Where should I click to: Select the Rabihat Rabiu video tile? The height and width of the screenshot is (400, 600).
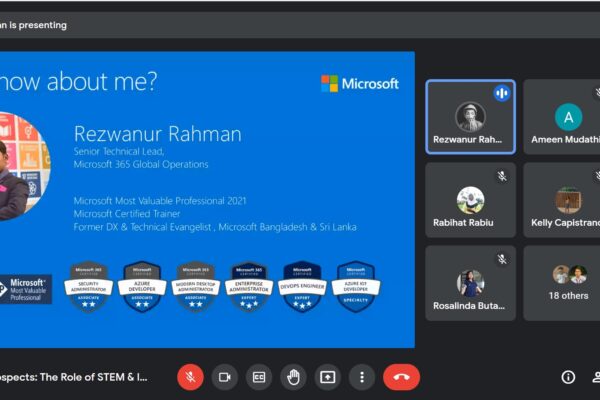(x=470, y=200)
